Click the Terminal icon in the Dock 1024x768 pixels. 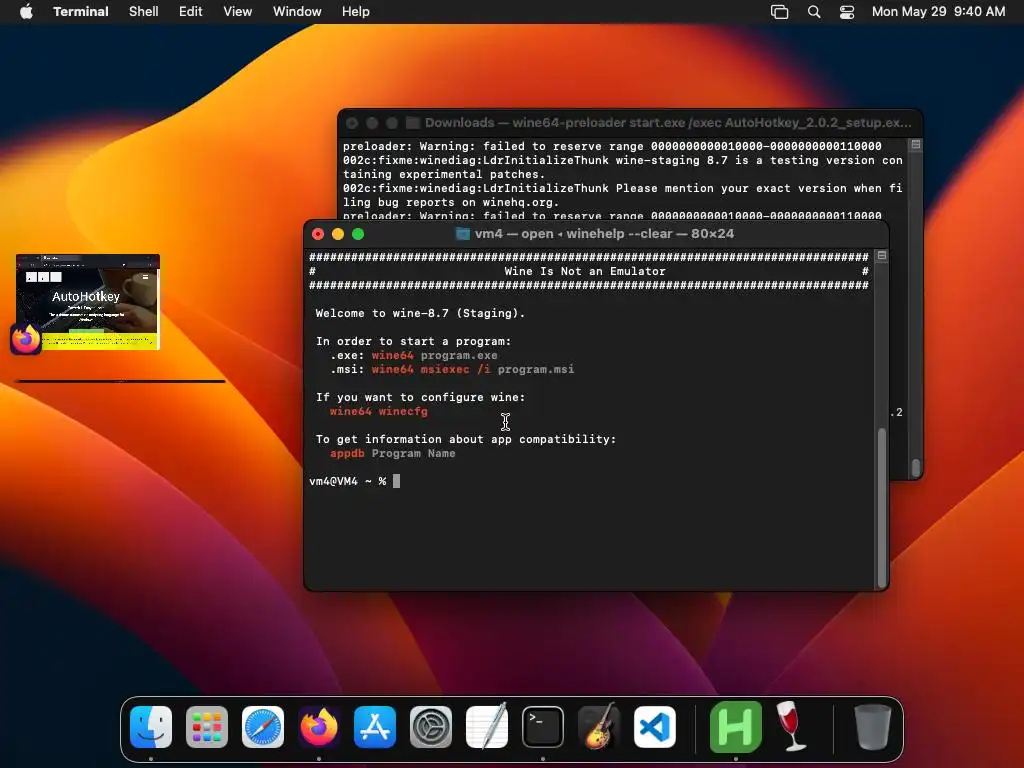[543, 727]
